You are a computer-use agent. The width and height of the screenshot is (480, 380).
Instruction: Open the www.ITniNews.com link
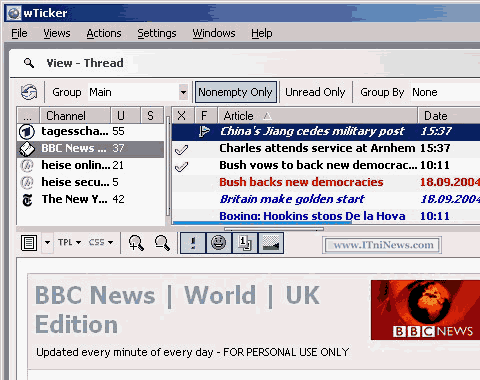tap(383, 245)
